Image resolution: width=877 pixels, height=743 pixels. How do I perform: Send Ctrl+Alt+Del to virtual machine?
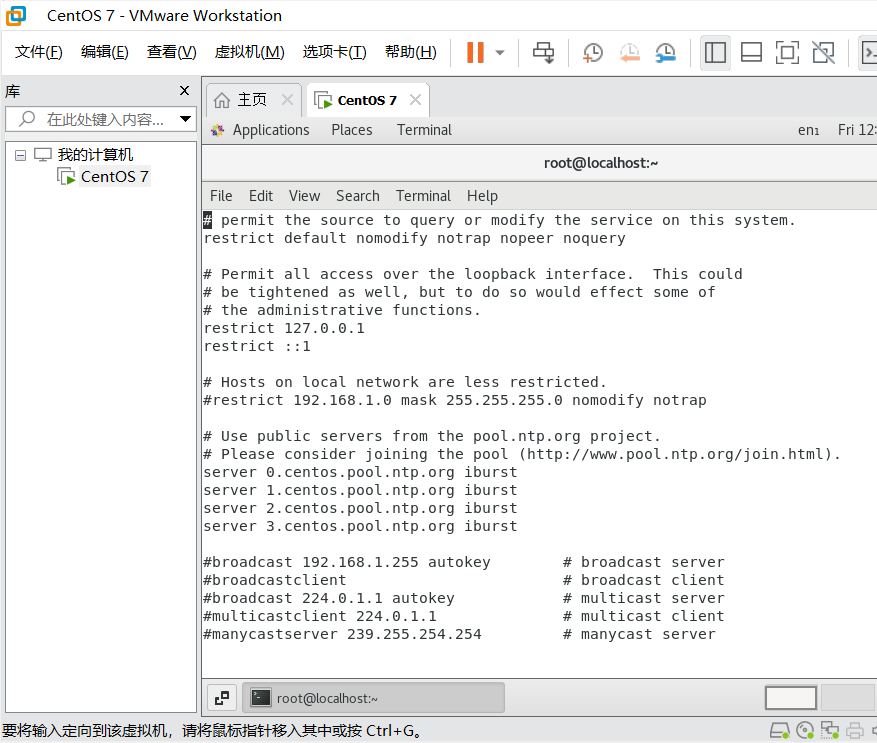point(543,53)
